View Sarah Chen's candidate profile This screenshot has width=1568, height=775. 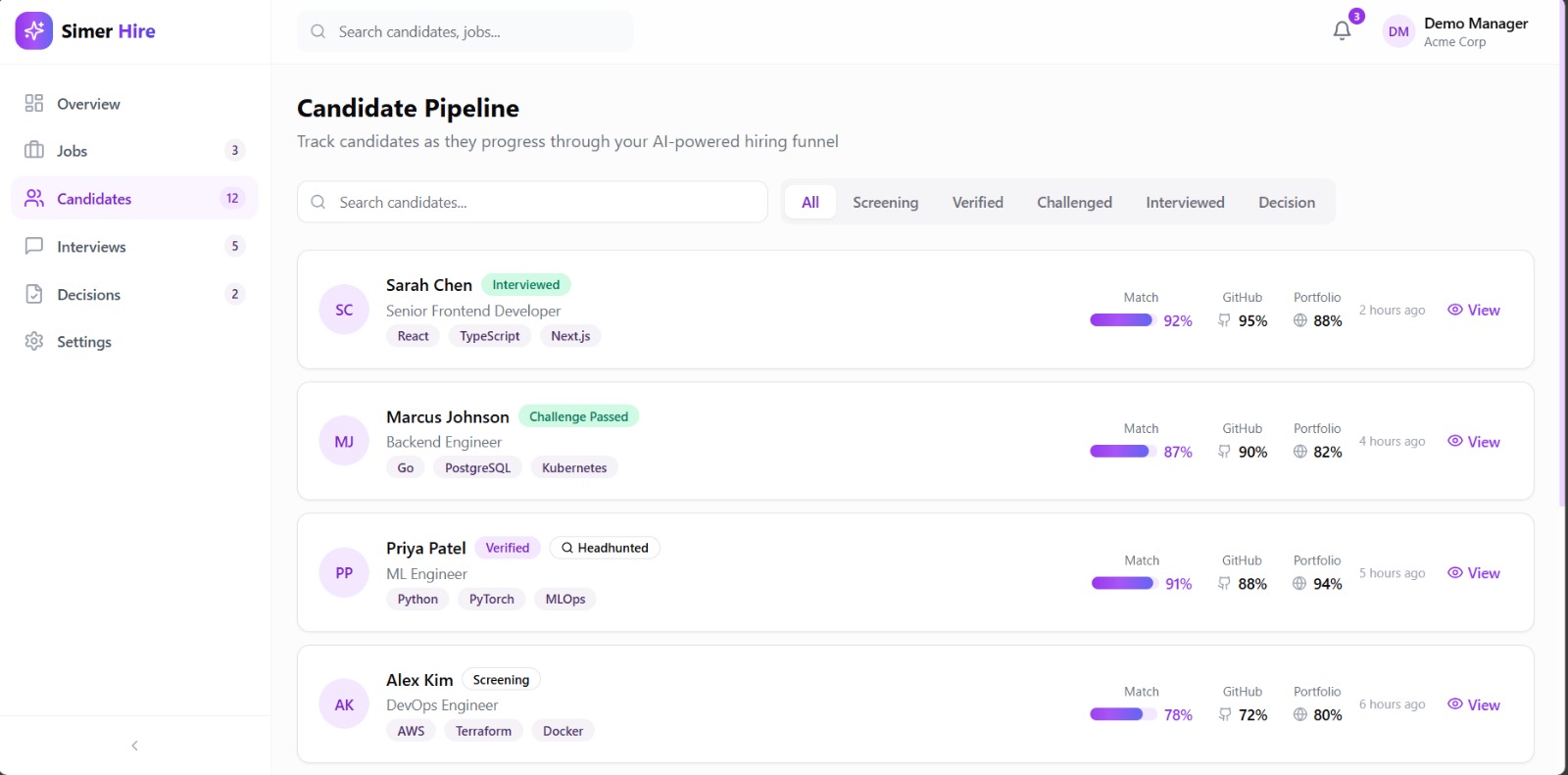1474,310
